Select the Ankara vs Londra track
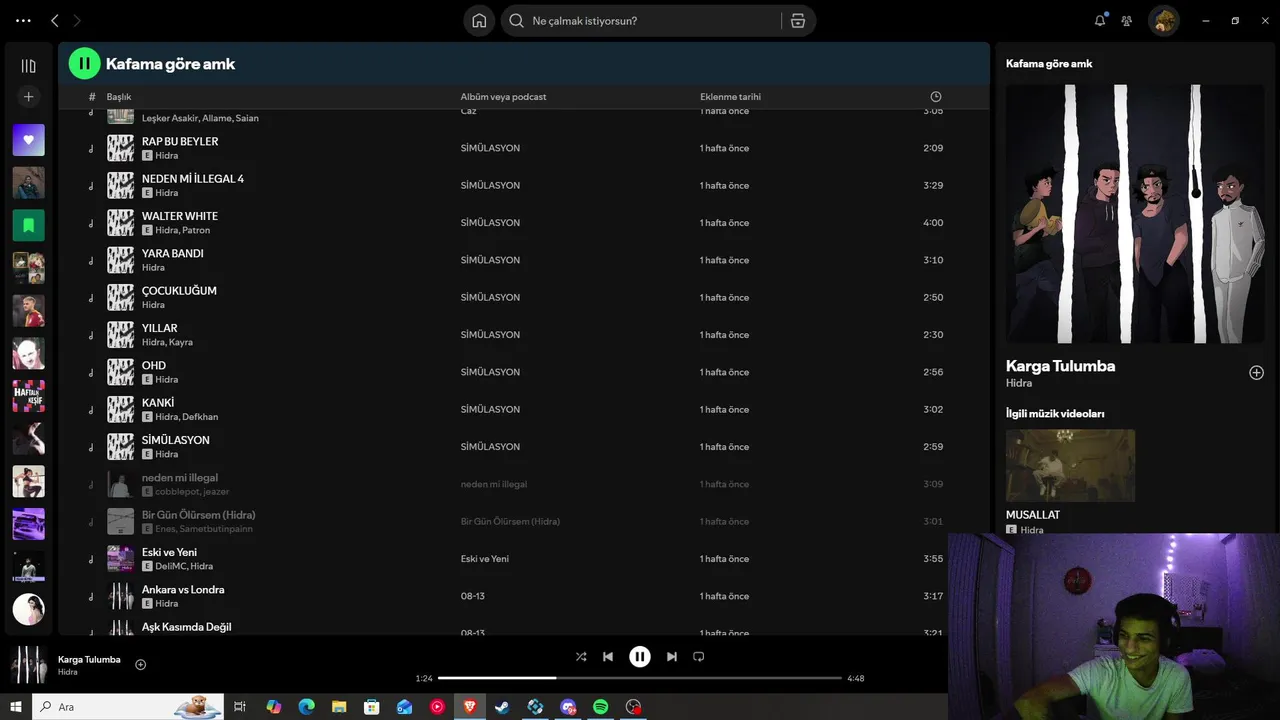 (x=523, y=596)
